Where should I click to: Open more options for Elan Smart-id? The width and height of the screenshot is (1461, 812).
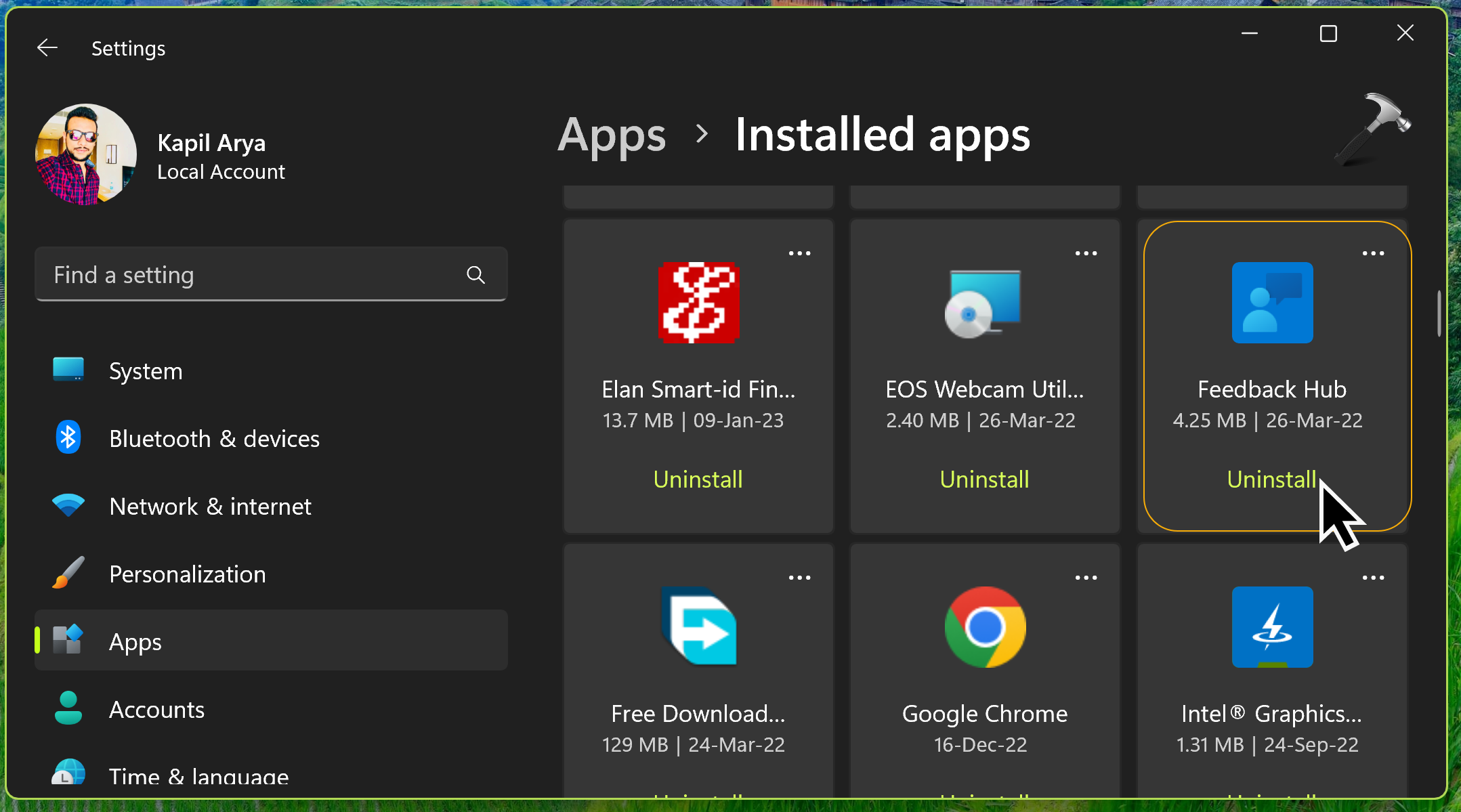pyautogui.click(x=799, y=253)
